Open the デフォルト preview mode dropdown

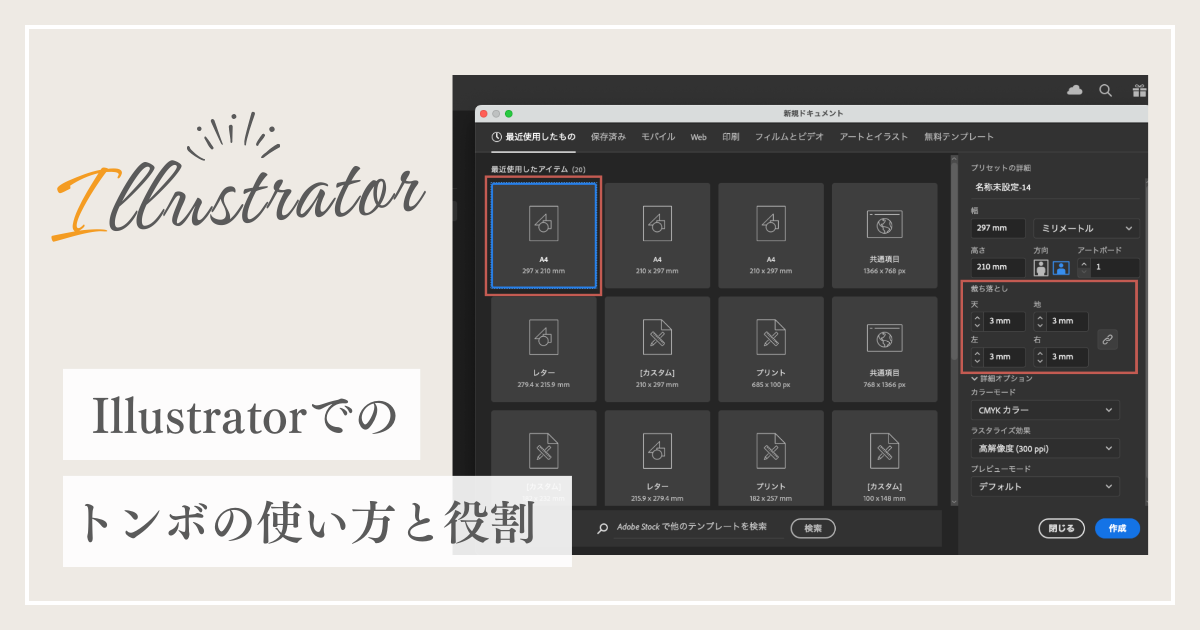coord(1045,486)
